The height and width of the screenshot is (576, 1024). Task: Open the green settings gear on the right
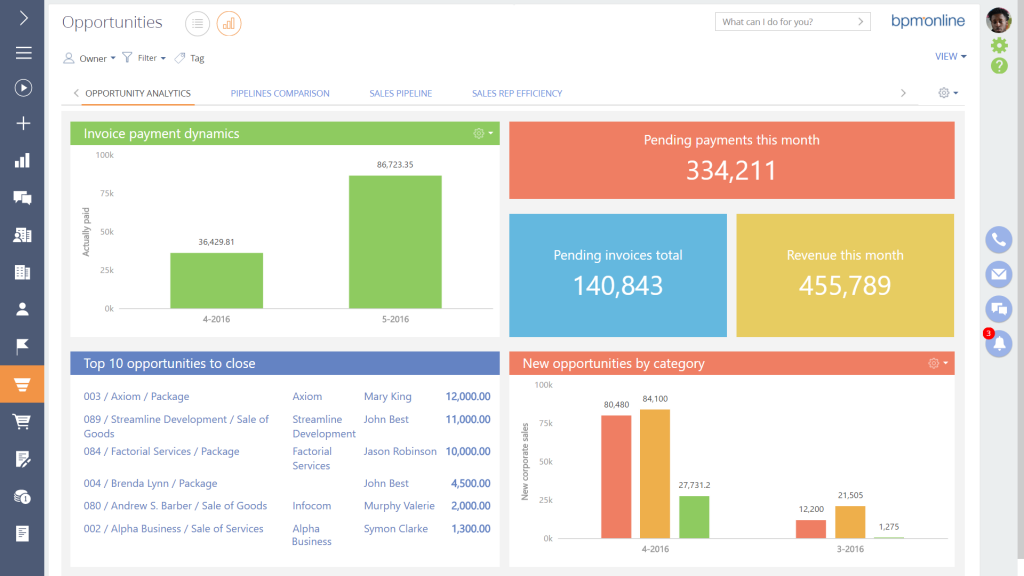pos(997,45)
